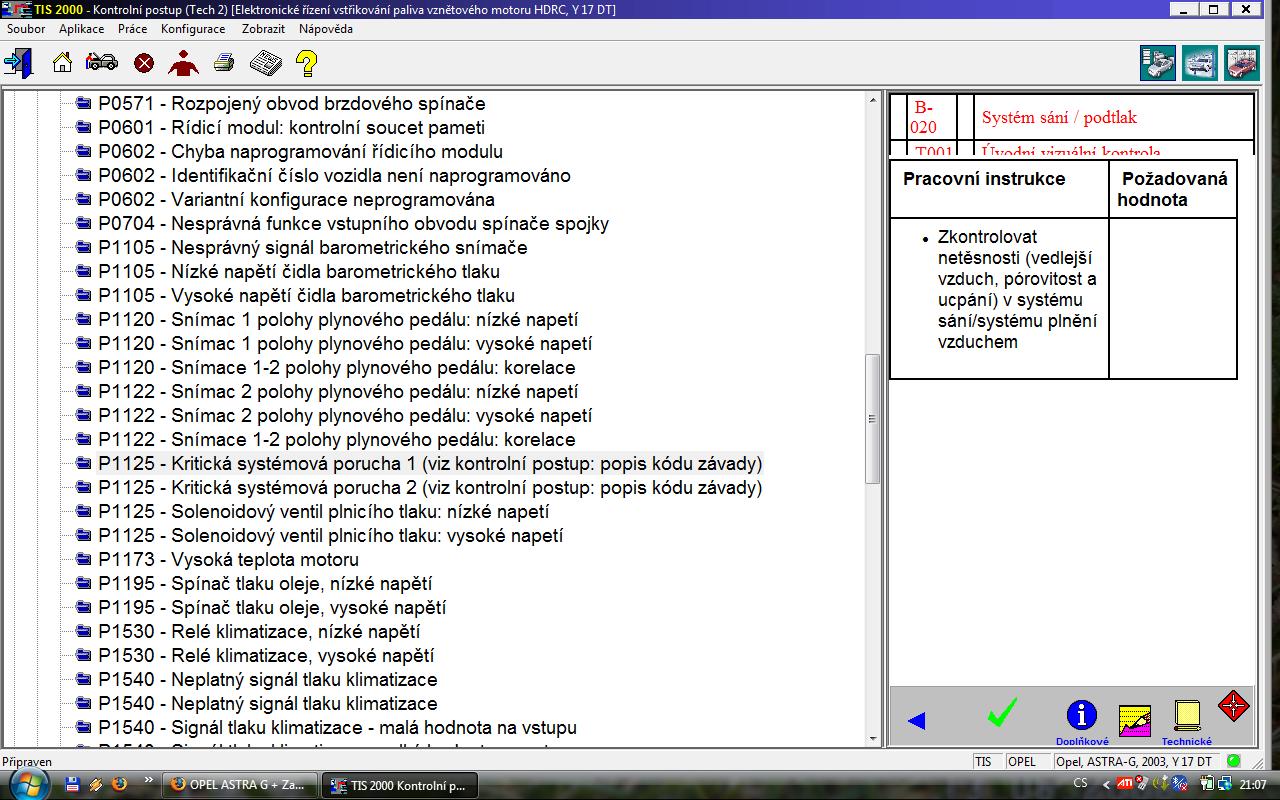Open vehicle selection car icon
This screenshot has width=1280, height=800.
(102, 63)
